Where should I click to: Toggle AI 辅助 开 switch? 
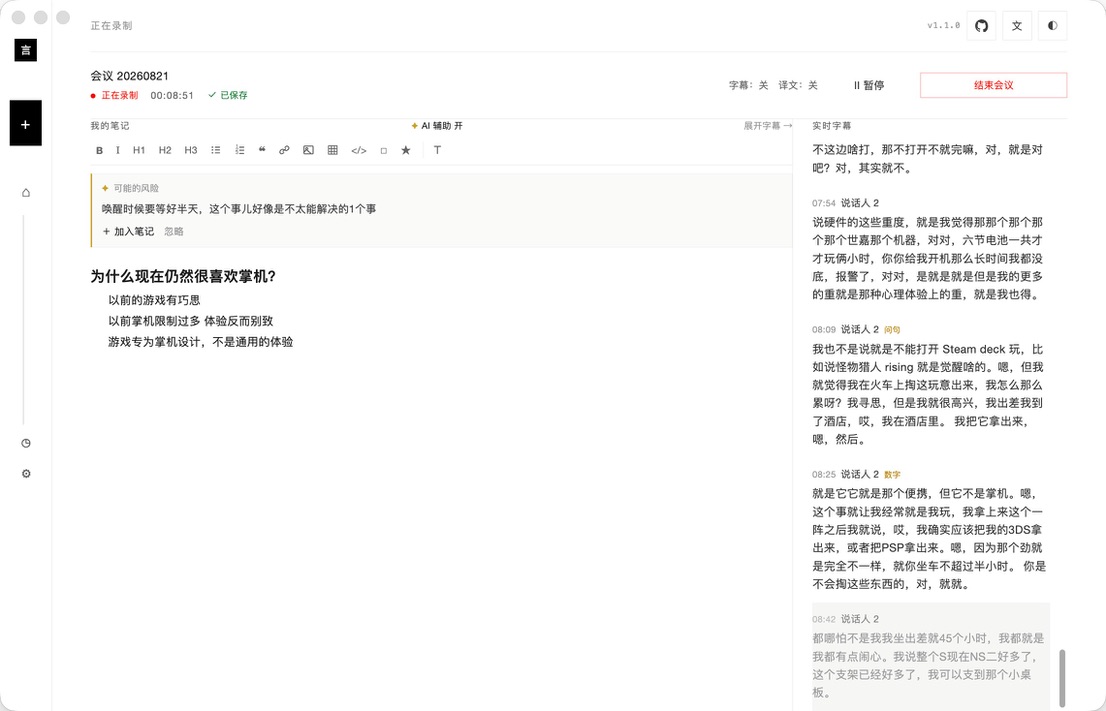(437, 126)
